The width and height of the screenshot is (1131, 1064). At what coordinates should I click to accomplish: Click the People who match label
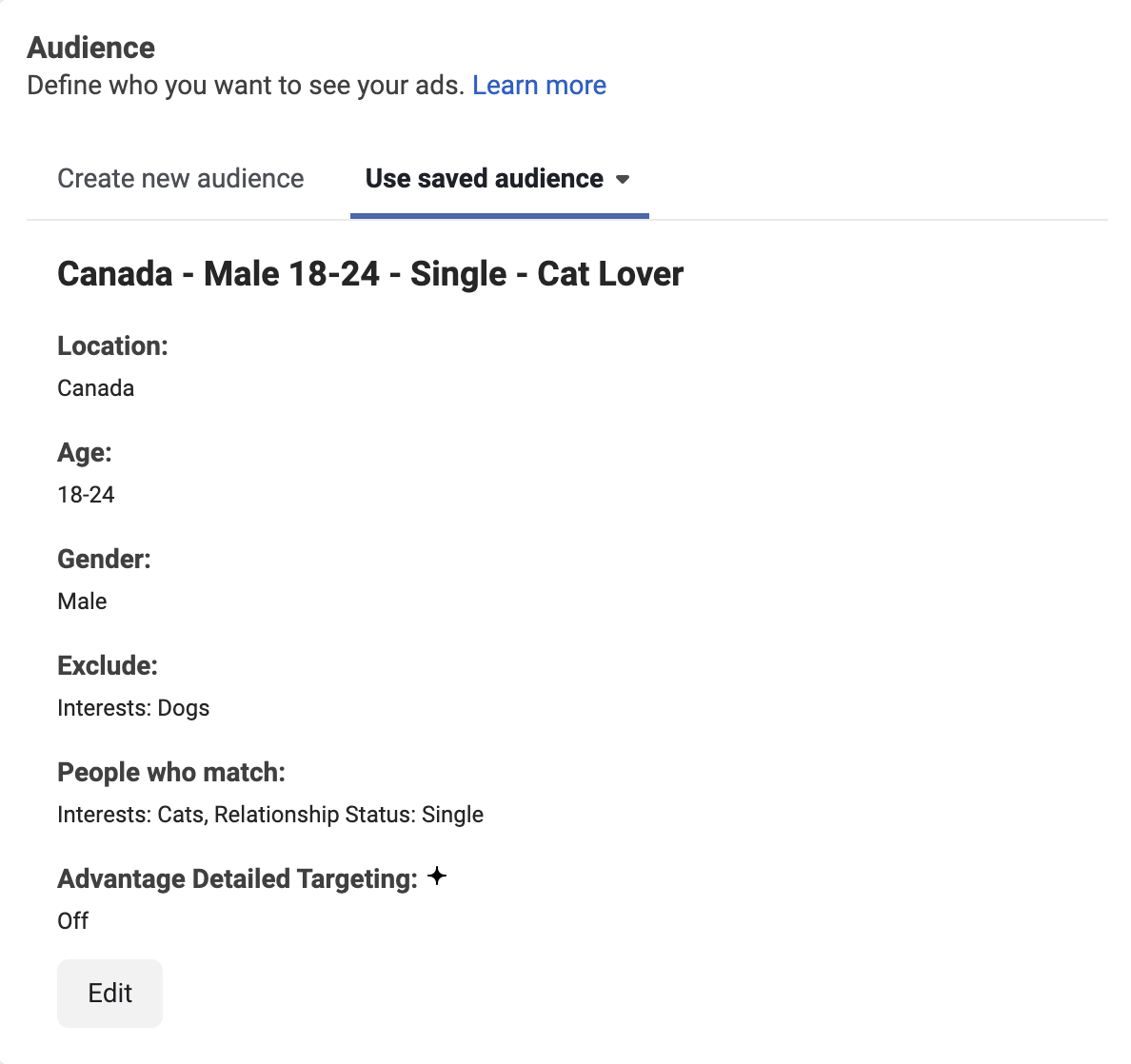[x=171, y=772]
